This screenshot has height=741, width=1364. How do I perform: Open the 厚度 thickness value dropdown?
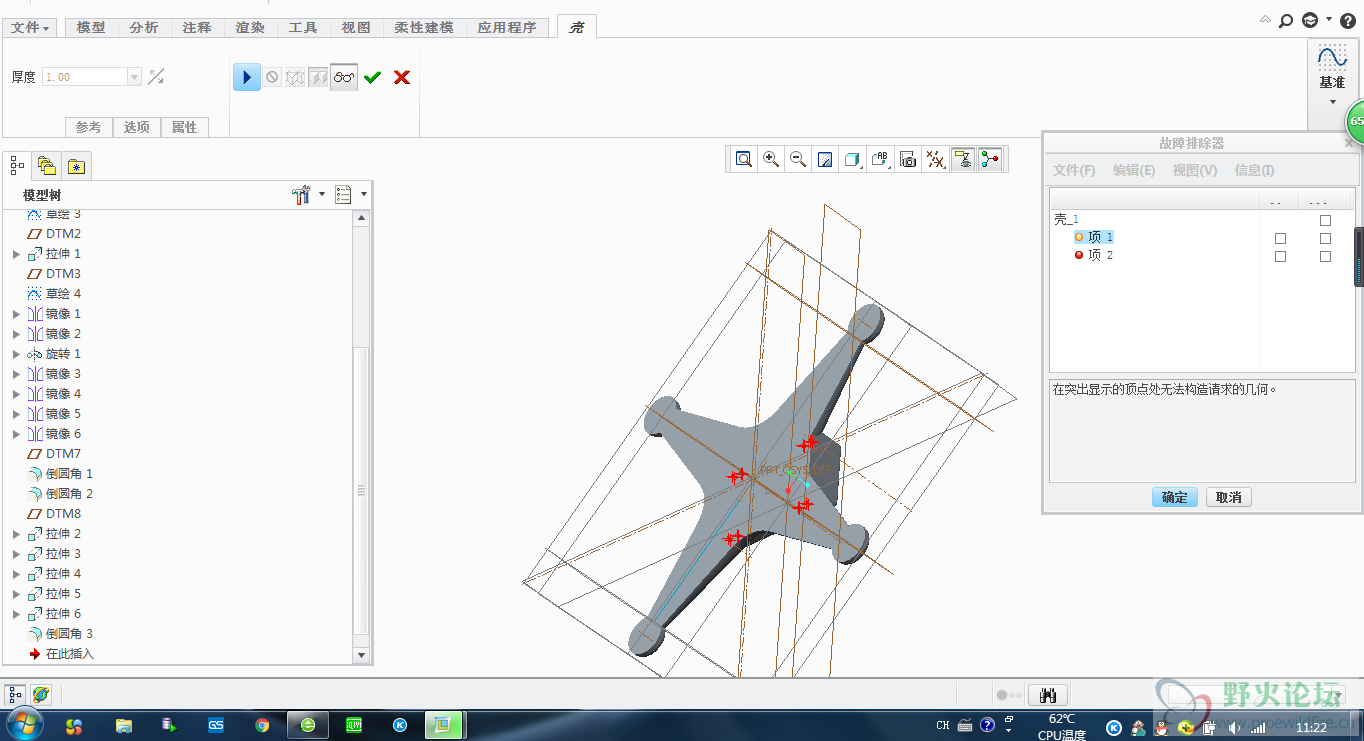[x=135, y=77]
